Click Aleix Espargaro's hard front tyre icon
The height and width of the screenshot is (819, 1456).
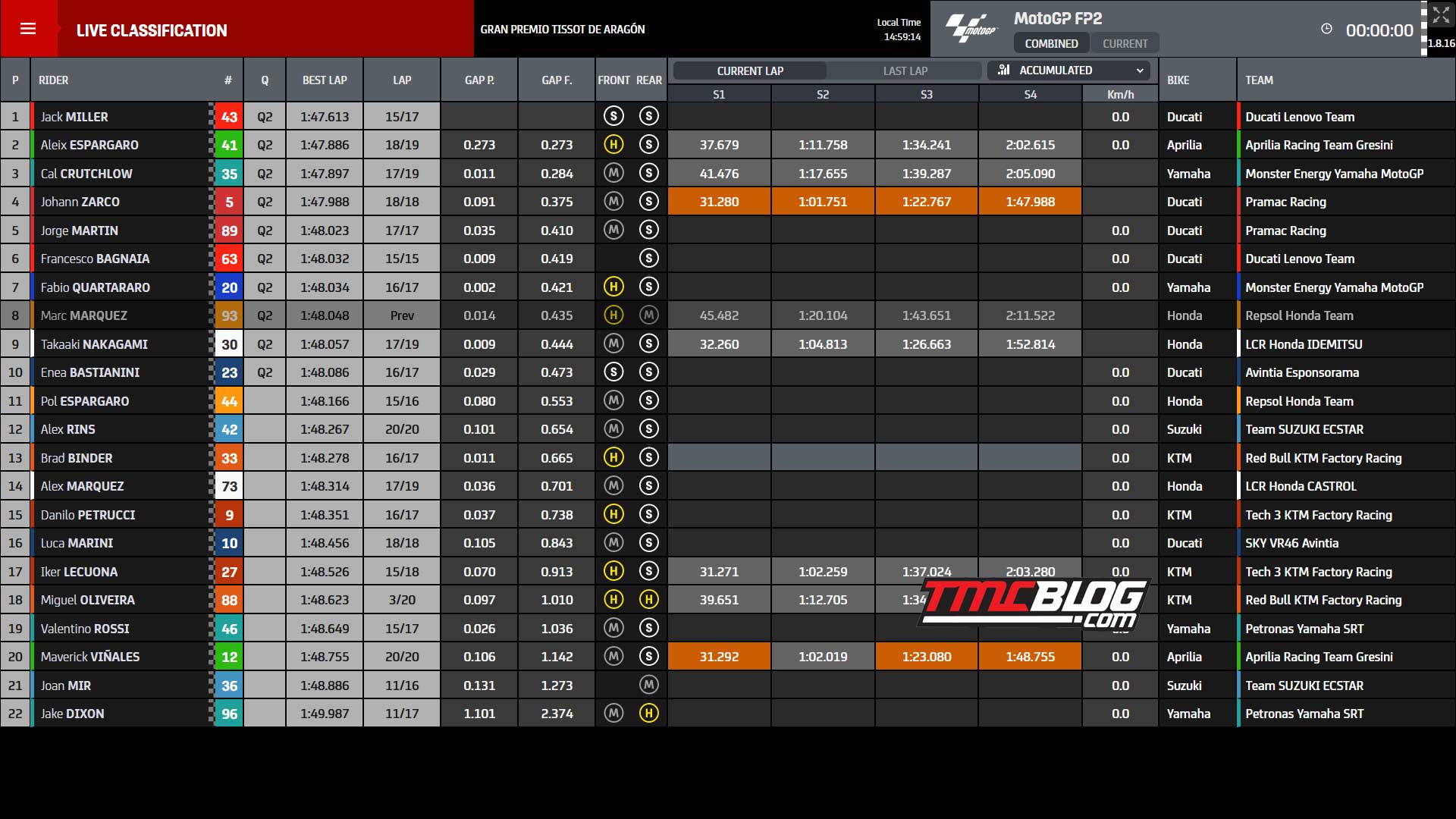613,144
